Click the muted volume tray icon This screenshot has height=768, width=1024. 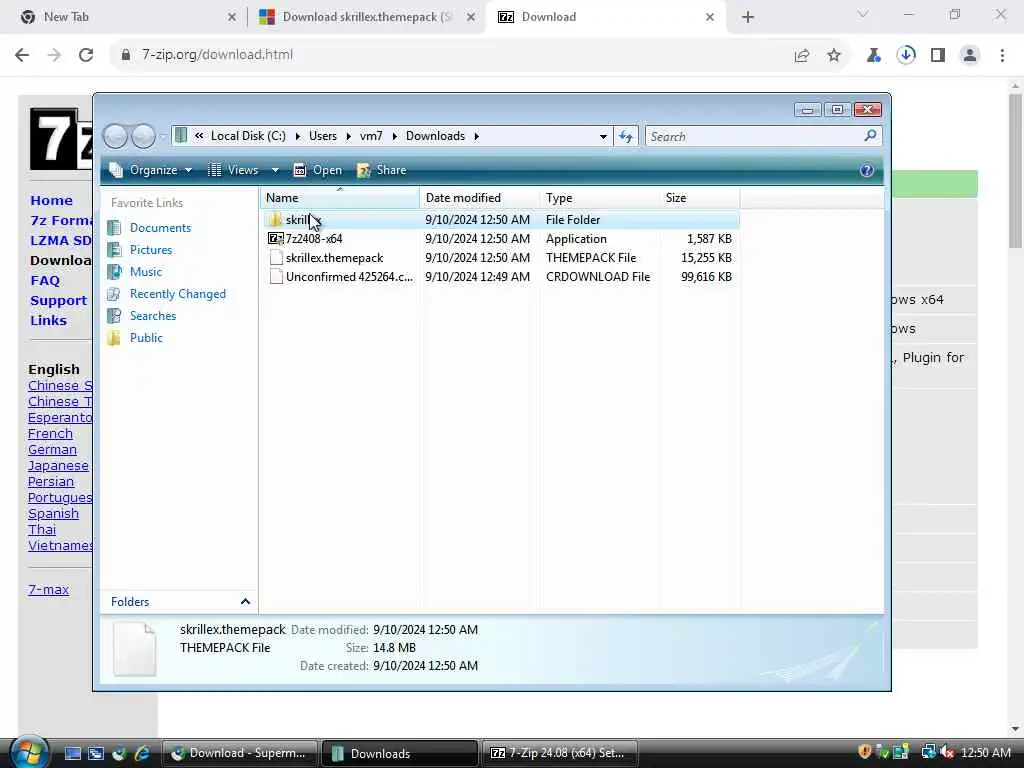[947, 752]
